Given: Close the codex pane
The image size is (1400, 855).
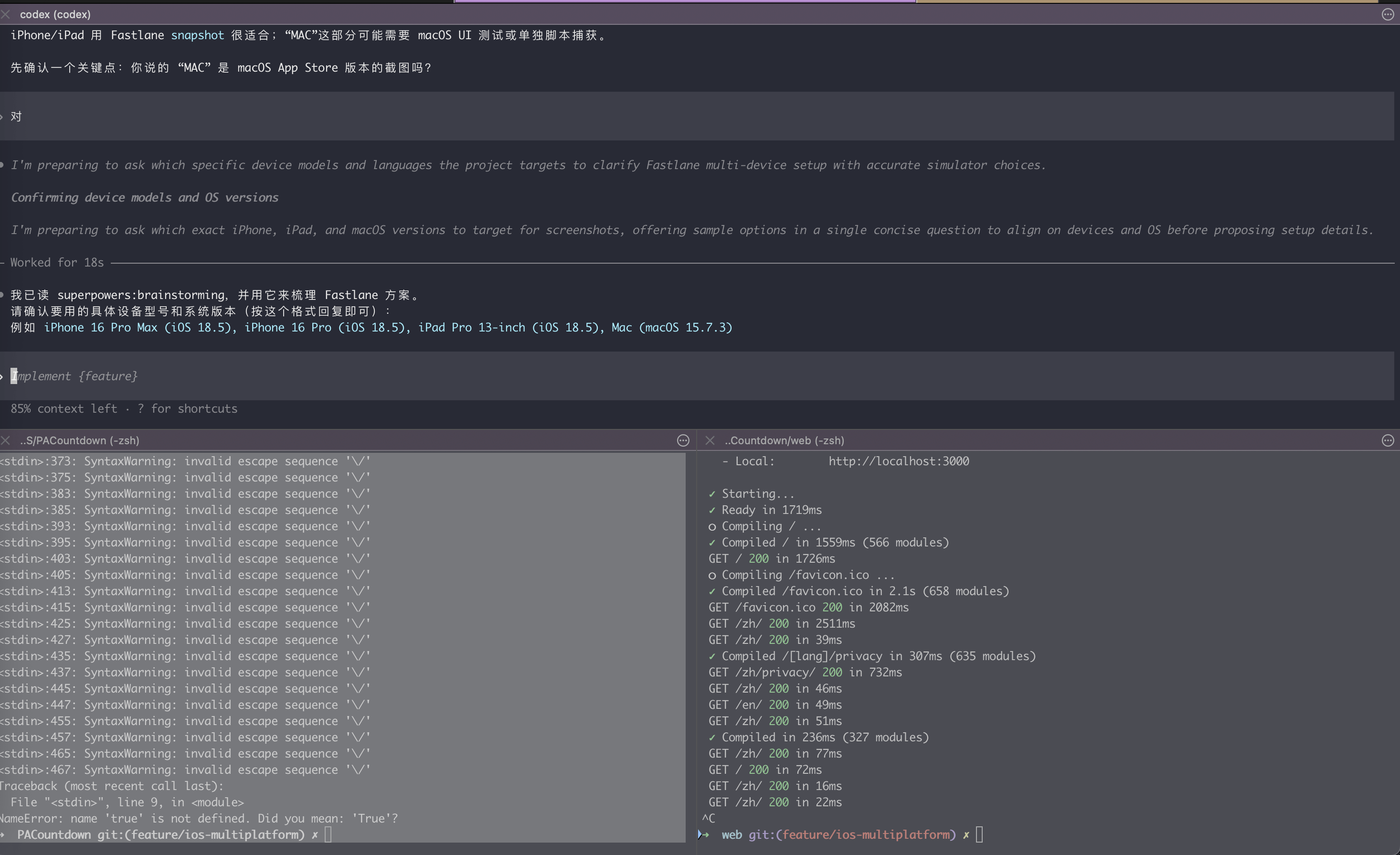Looking at the screenshot, I should pyautogui.click(x=6, y=15).
